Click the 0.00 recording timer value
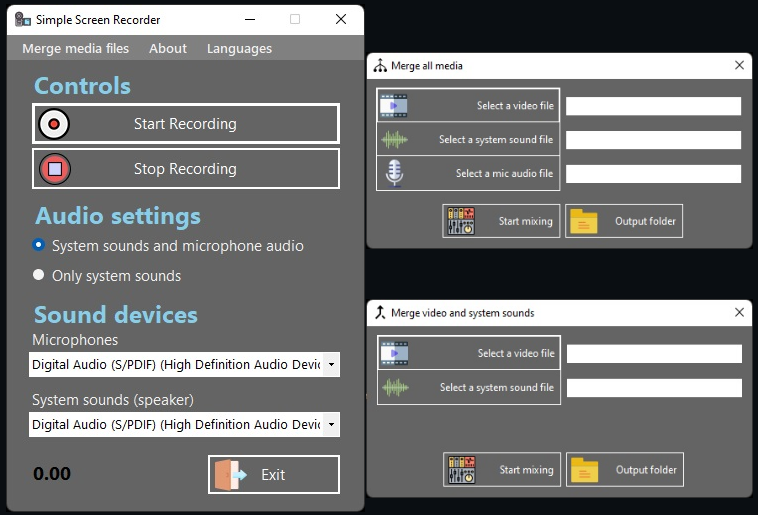Image resolution: width=758 pixels, height=515 pixels. [x=52, y=473]
